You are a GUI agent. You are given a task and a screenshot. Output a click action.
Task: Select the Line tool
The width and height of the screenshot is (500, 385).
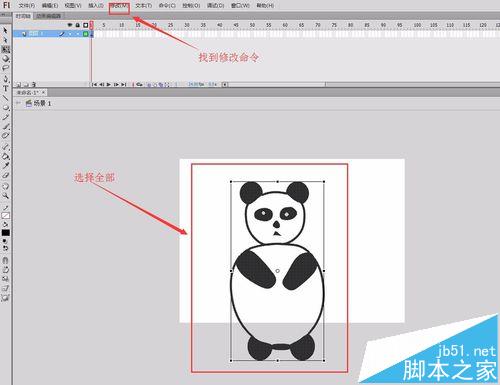click(5, 98)
